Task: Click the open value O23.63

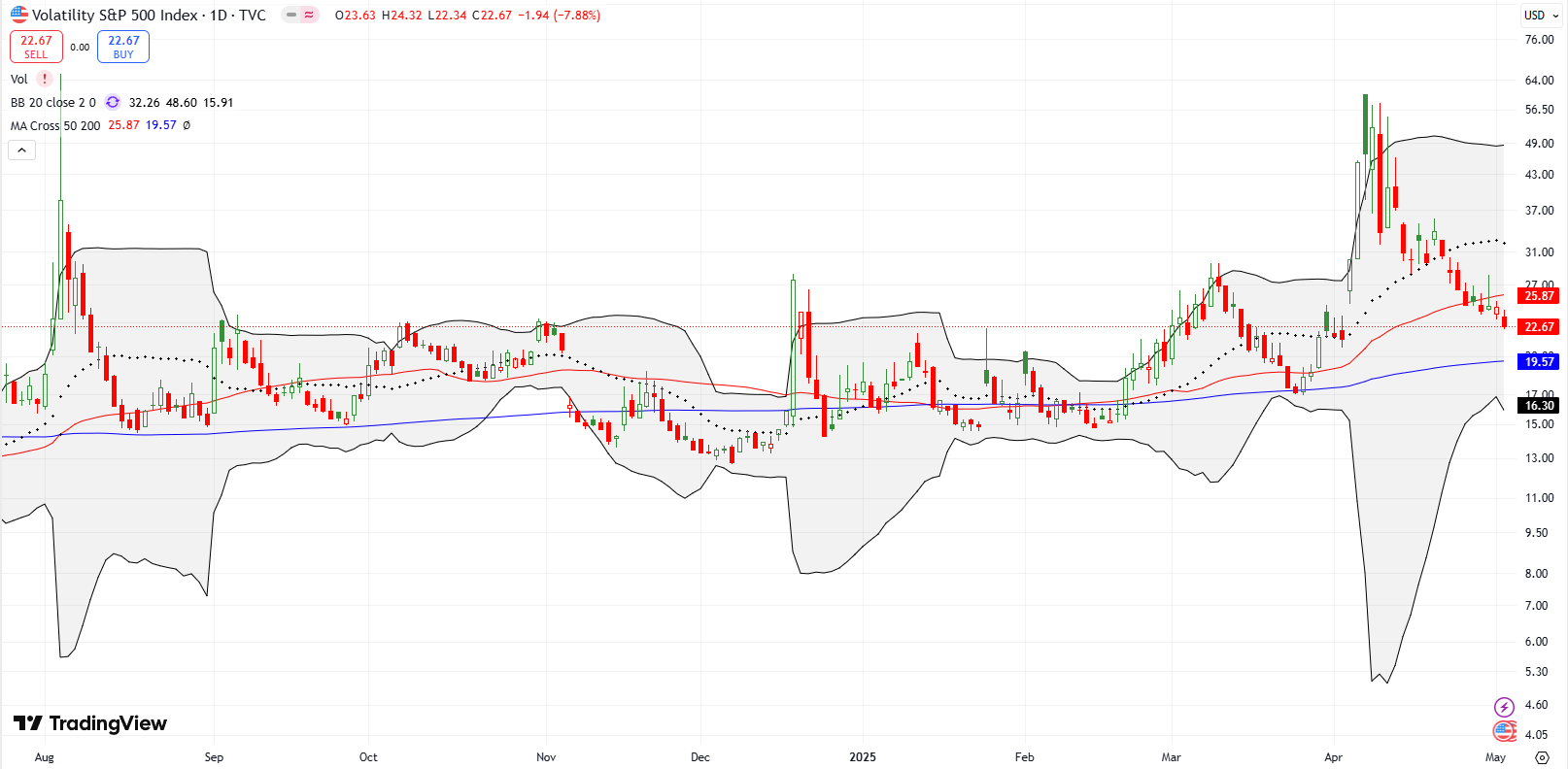Action: [355, 15]
